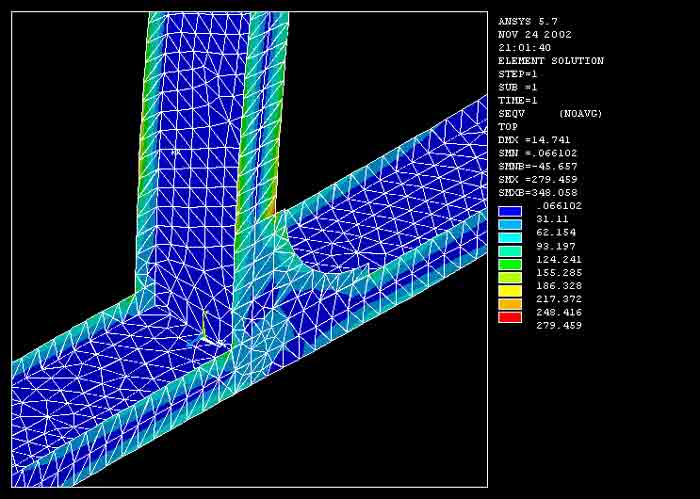Click the 'SMN =.066102' value
Image resolution: width=700 pixels, height=499 pixels.
(x=538, y=153)
